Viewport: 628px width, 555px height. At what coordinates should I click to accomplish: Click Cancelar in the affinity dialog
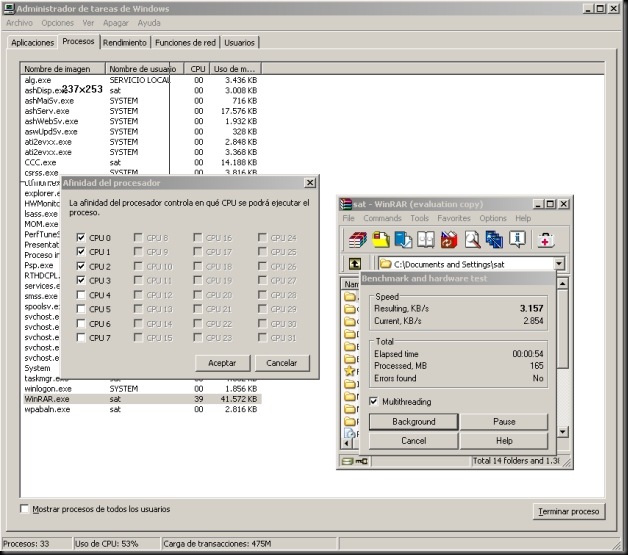(282, 363)
